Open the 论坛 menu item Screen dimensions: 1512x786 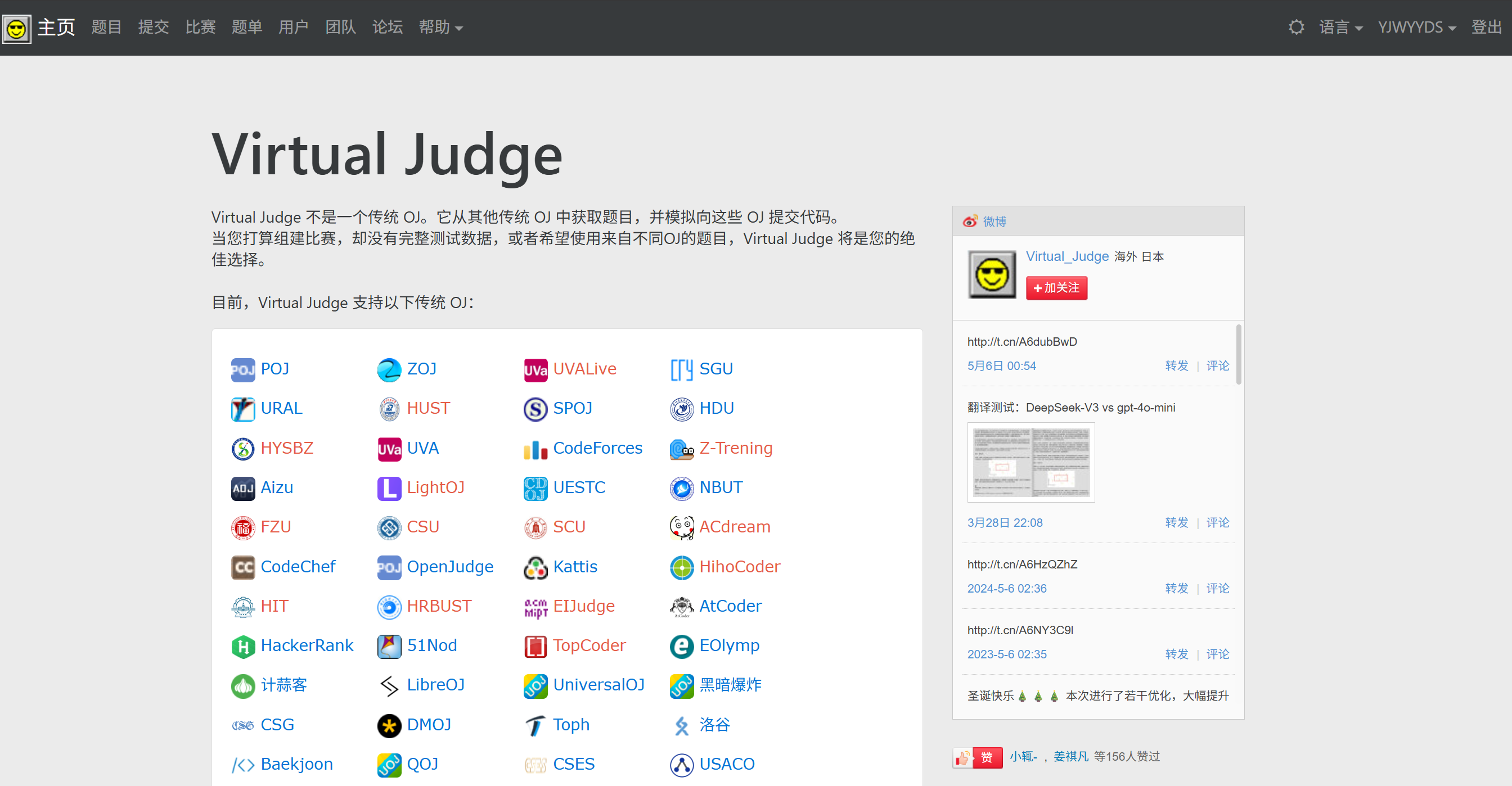point(388,27)
